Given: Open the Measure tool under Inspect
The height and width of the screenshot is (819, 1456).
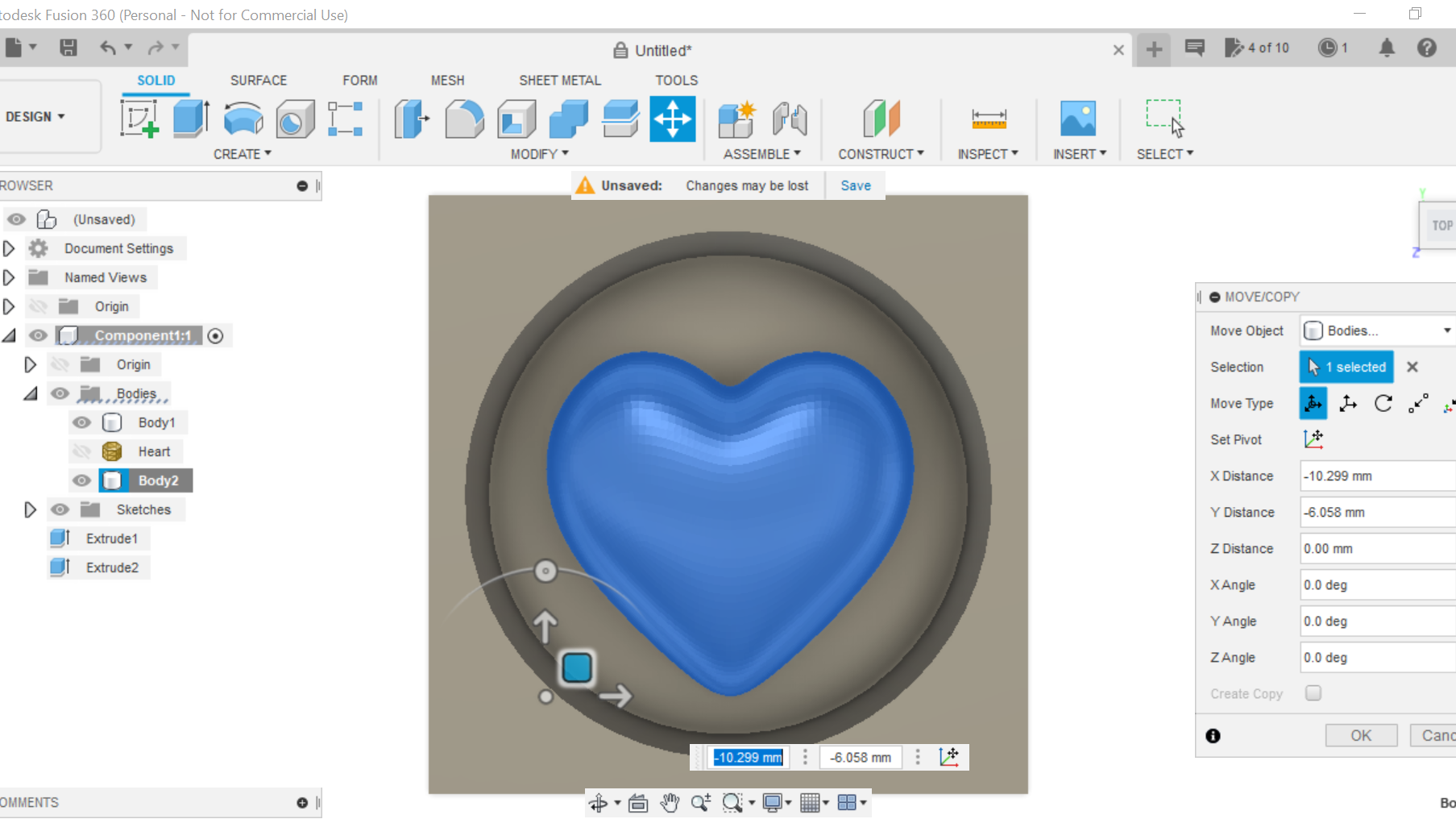Looking at the screenshot, I should click(988, 118).
